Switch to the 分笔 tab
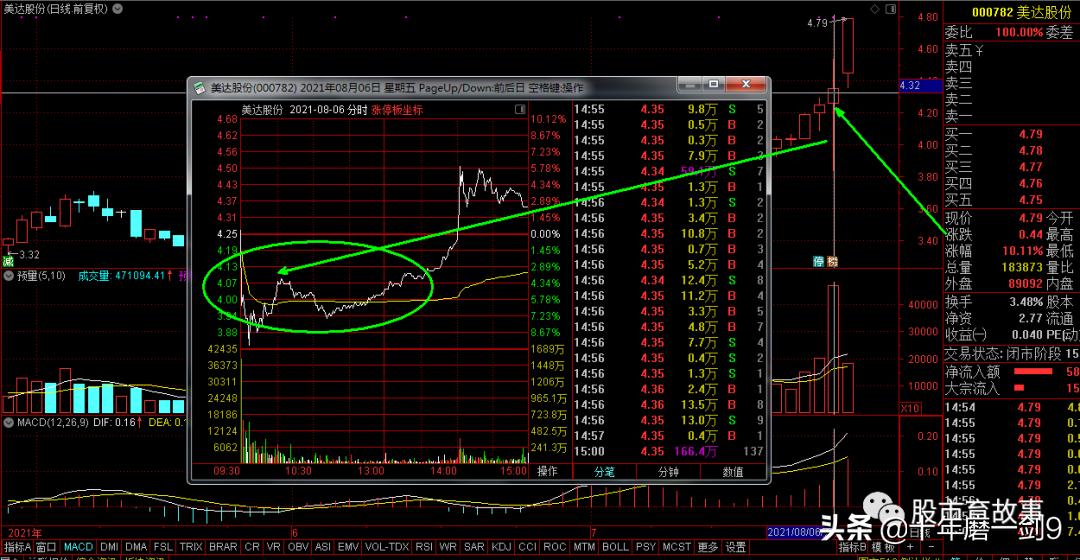 point(604,471)
